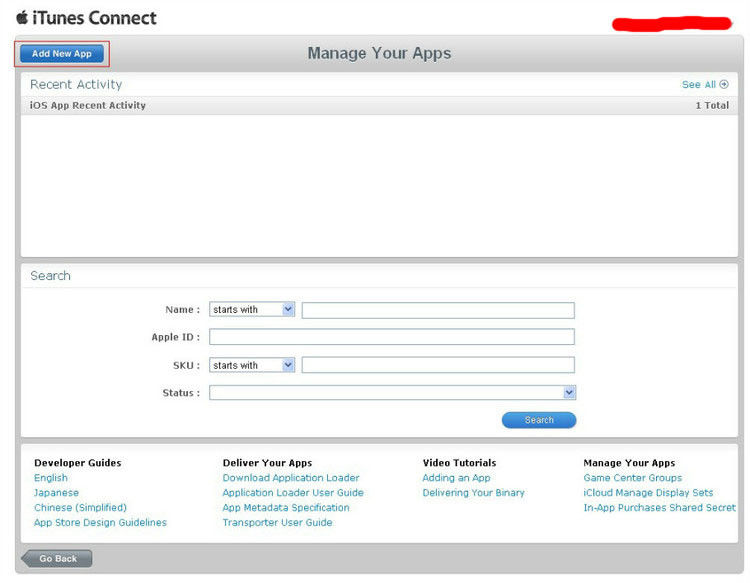Click the '1 Total' count text

pyautogui.click(x=712, y=105)
